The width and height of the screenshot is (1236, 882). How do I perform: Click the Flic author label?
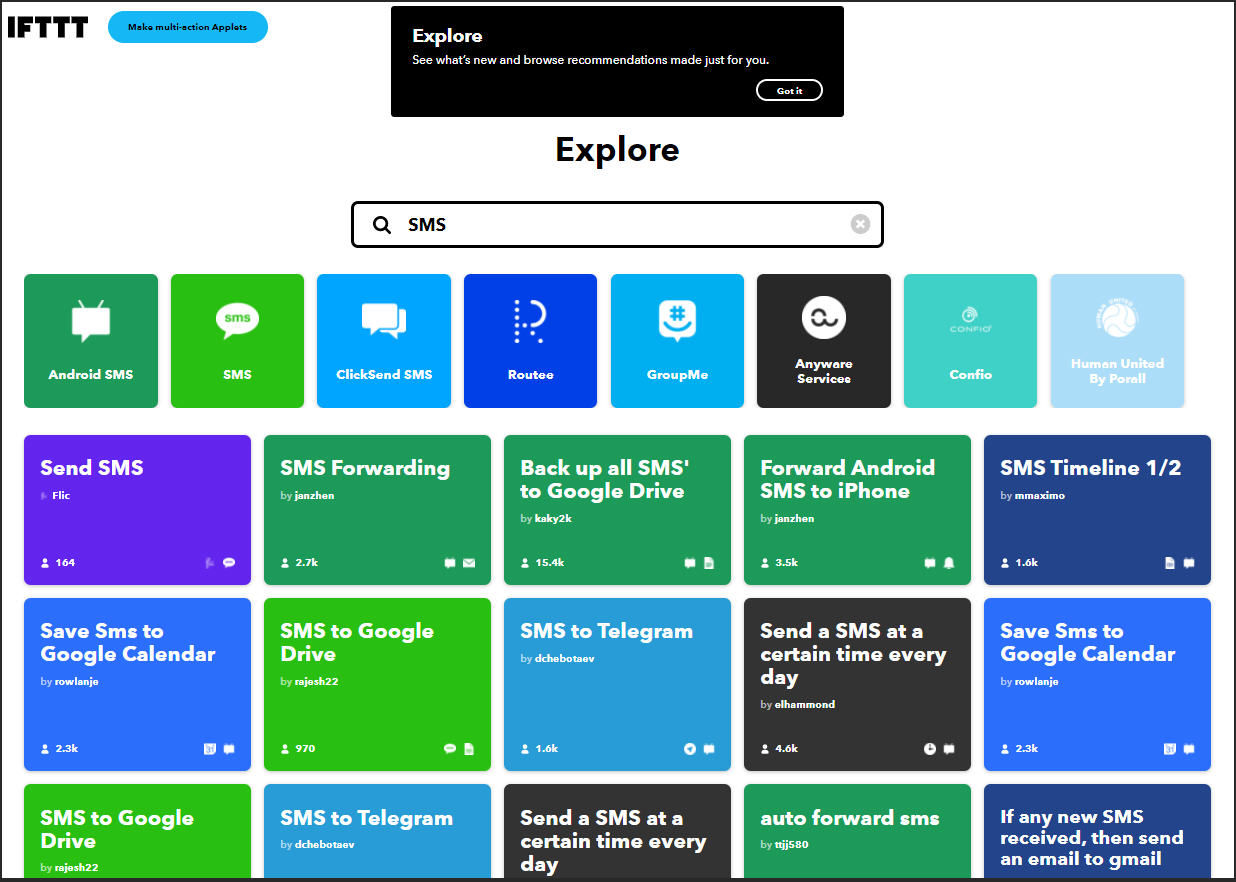61,495
